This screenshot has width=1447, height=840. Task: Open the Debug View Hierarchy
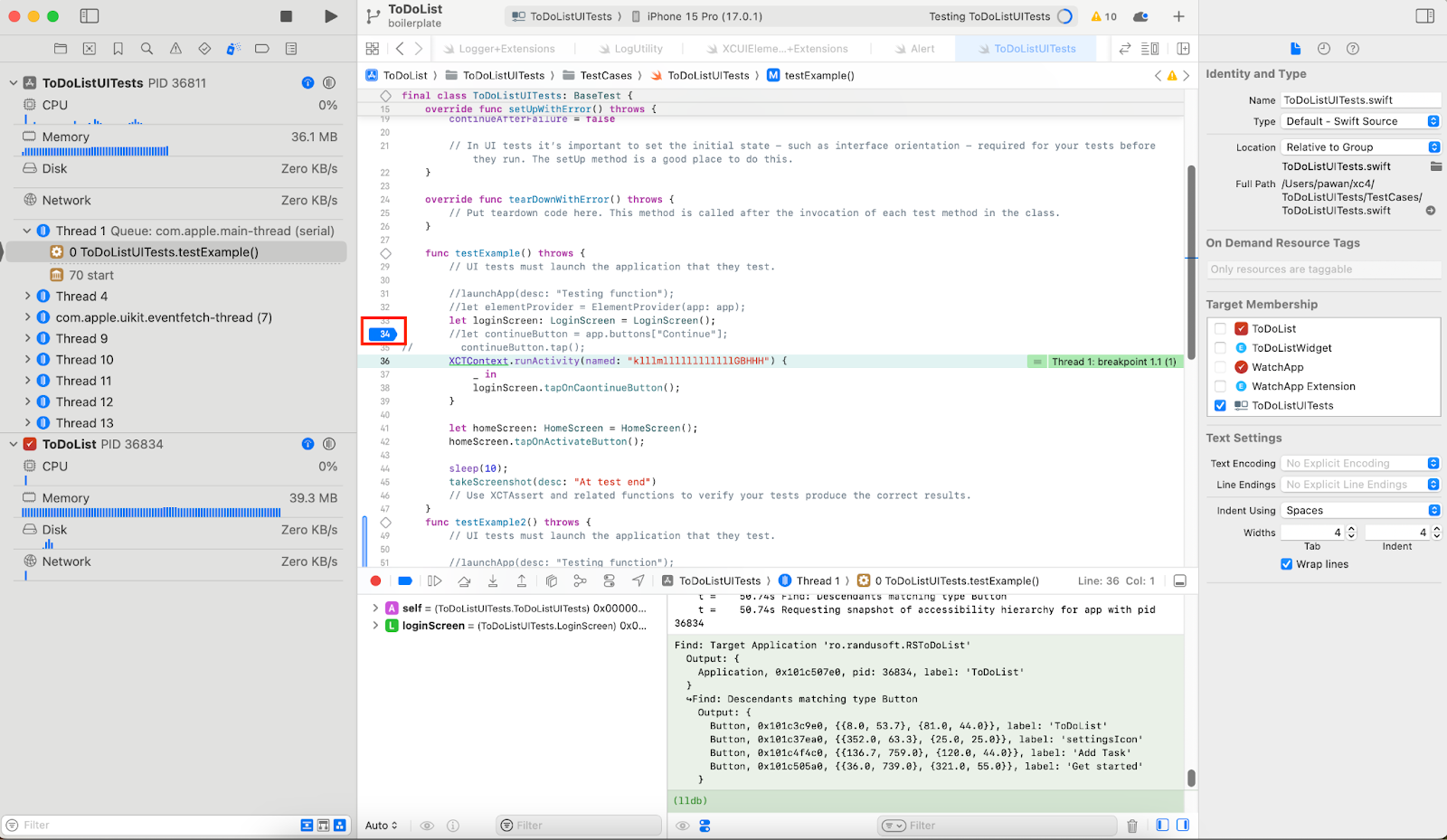point(552,581)
